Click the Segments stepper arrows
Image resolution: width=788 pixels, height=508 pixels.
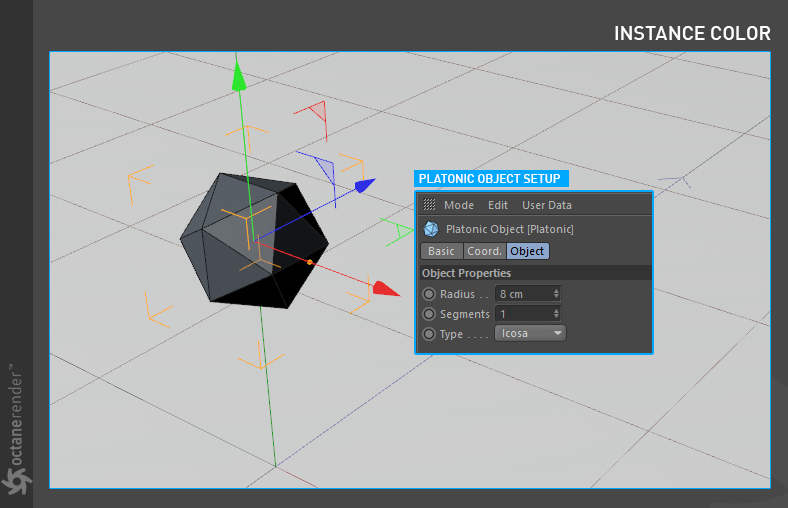(x=556, y=314)
